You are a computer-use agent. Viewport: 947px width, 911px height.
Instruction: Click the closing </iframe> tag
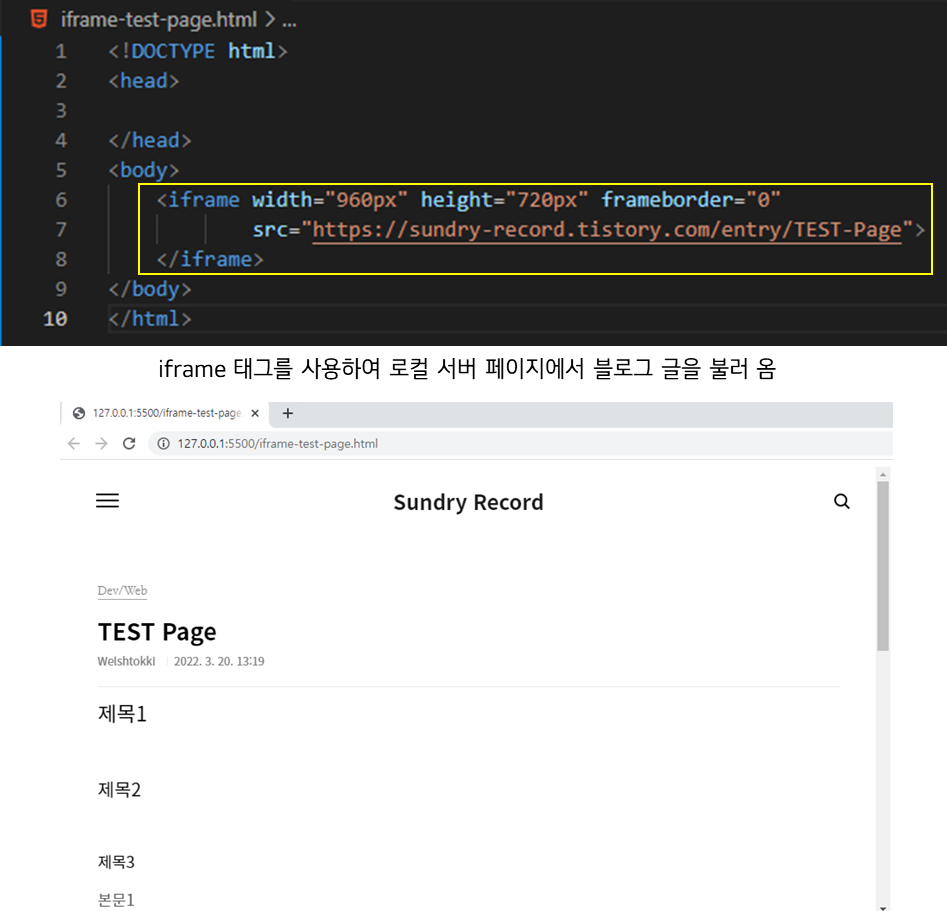[210, 260]
